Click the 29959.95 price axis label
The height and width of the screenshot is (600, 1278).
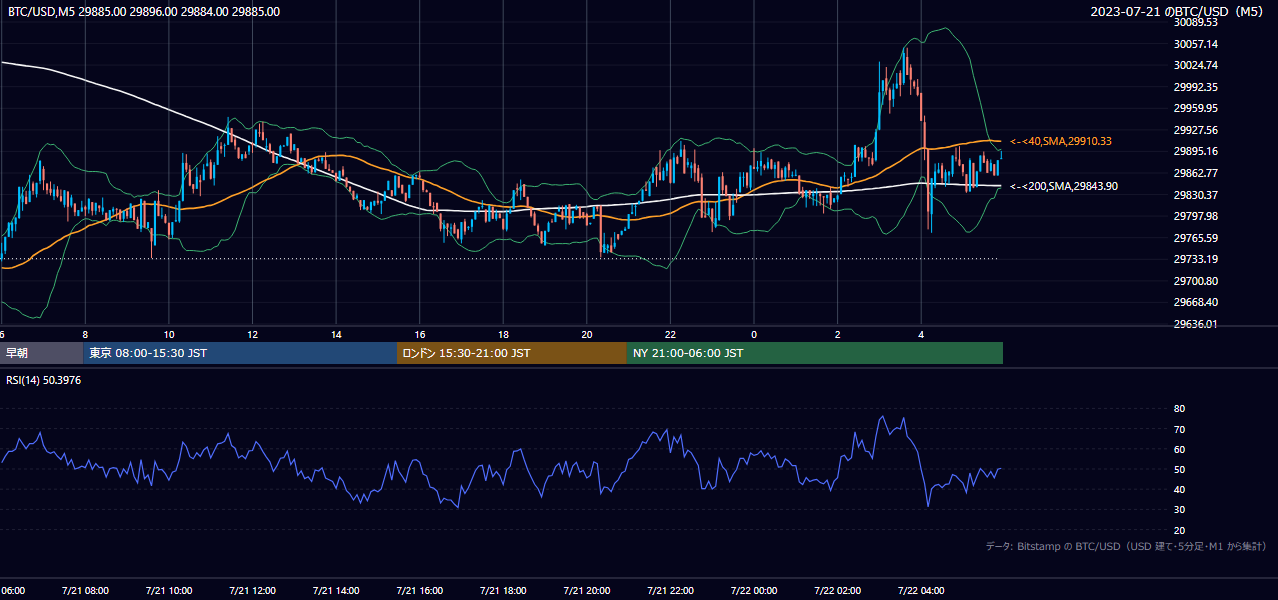click(x=1196, y=108)
